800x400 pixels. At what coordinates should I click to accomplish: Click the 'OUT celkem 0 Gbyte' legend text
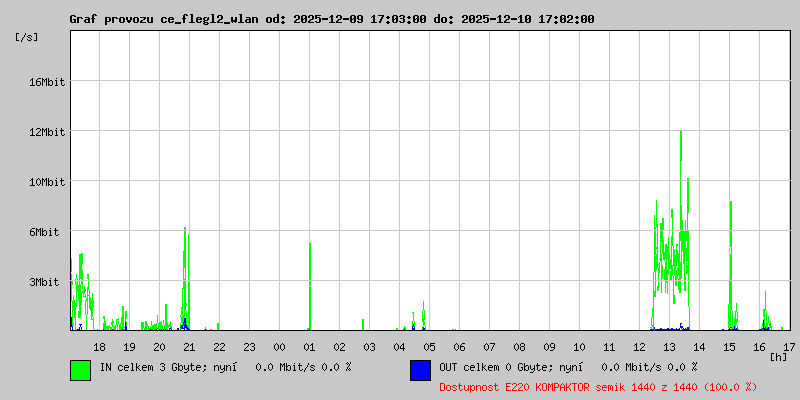[495, 367]
